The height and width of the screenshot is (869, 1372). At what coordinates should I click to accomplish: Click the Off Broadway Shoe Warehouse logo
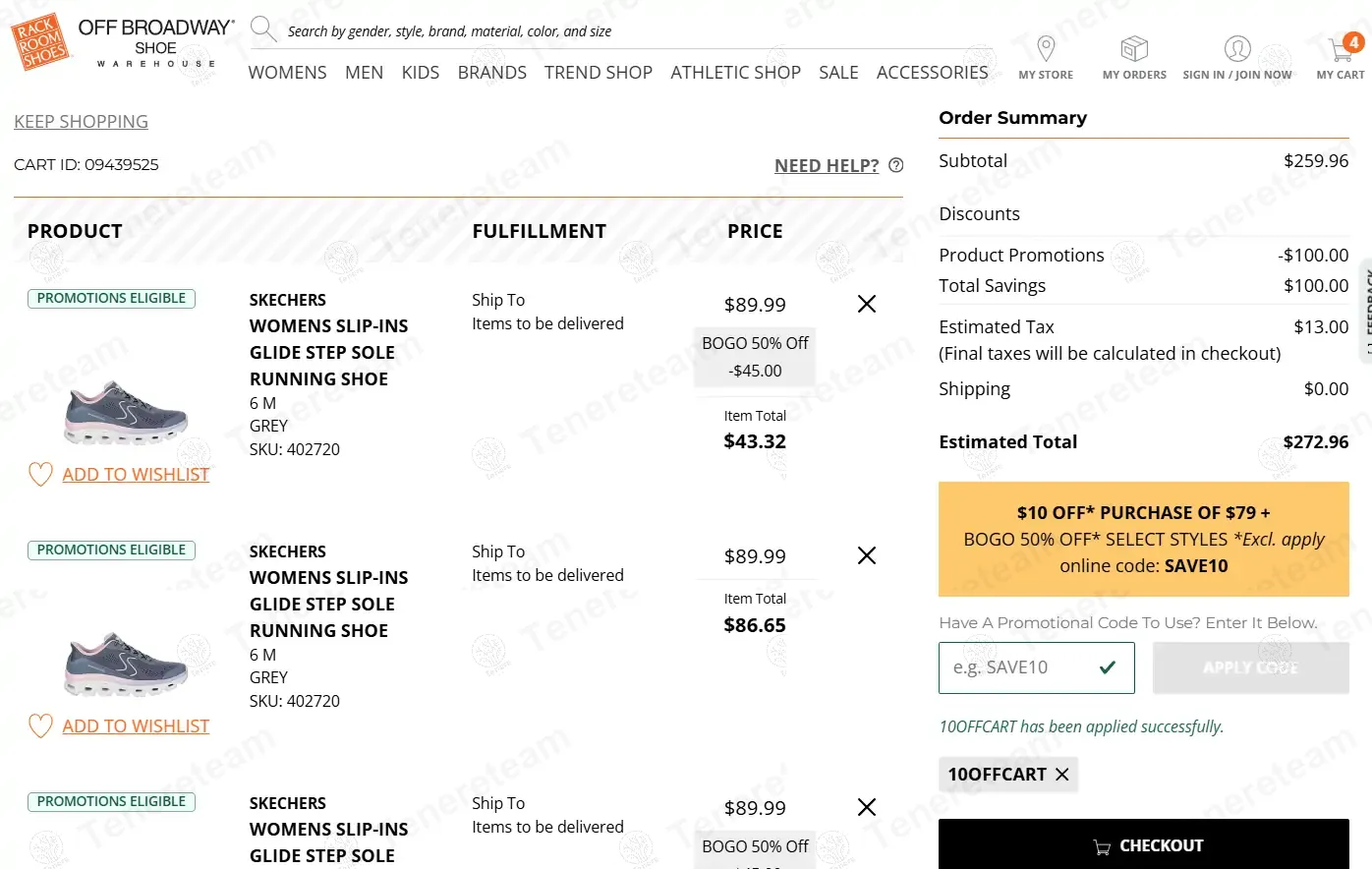point(156,42)
